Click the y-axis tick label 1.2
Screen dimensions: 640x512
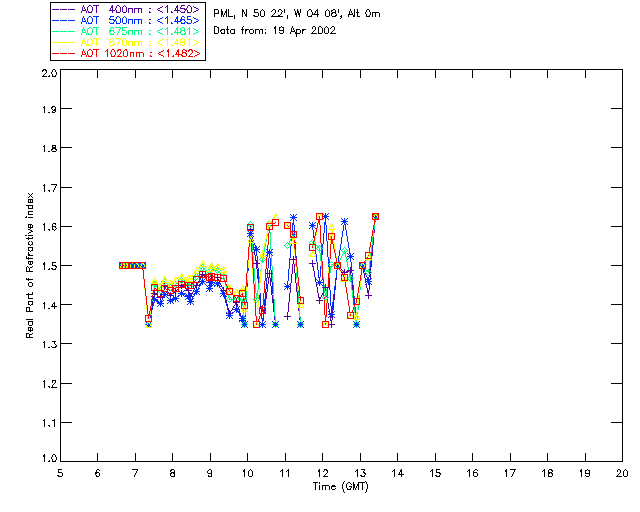49,384
